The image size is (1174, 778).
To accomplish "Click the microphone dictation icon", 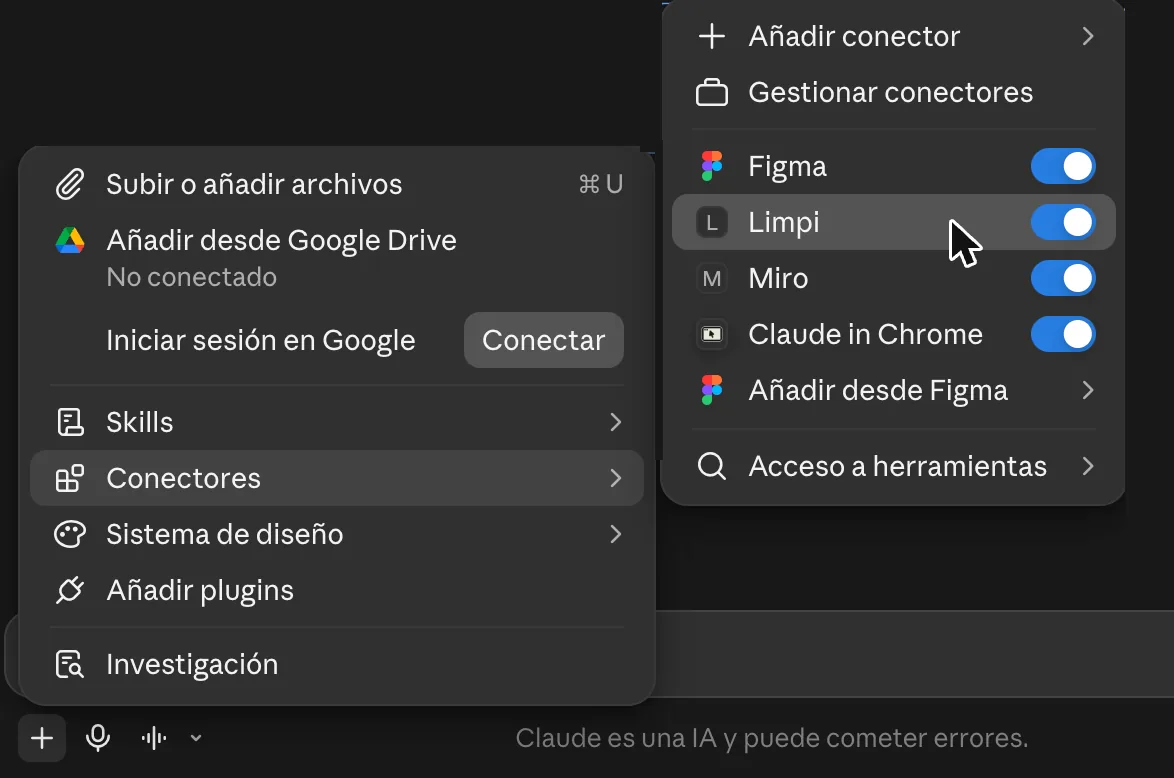I will pos(98,738).
